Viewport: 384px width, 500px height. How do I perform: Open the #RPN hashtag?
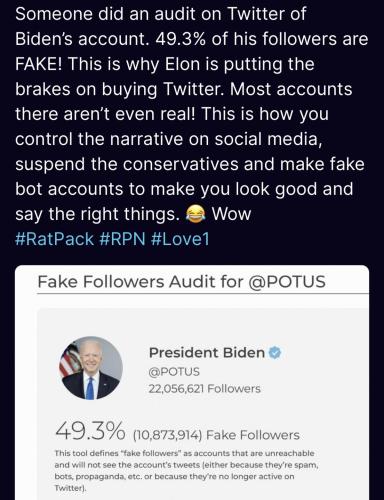pyautogui.click(x=122, y=239)
